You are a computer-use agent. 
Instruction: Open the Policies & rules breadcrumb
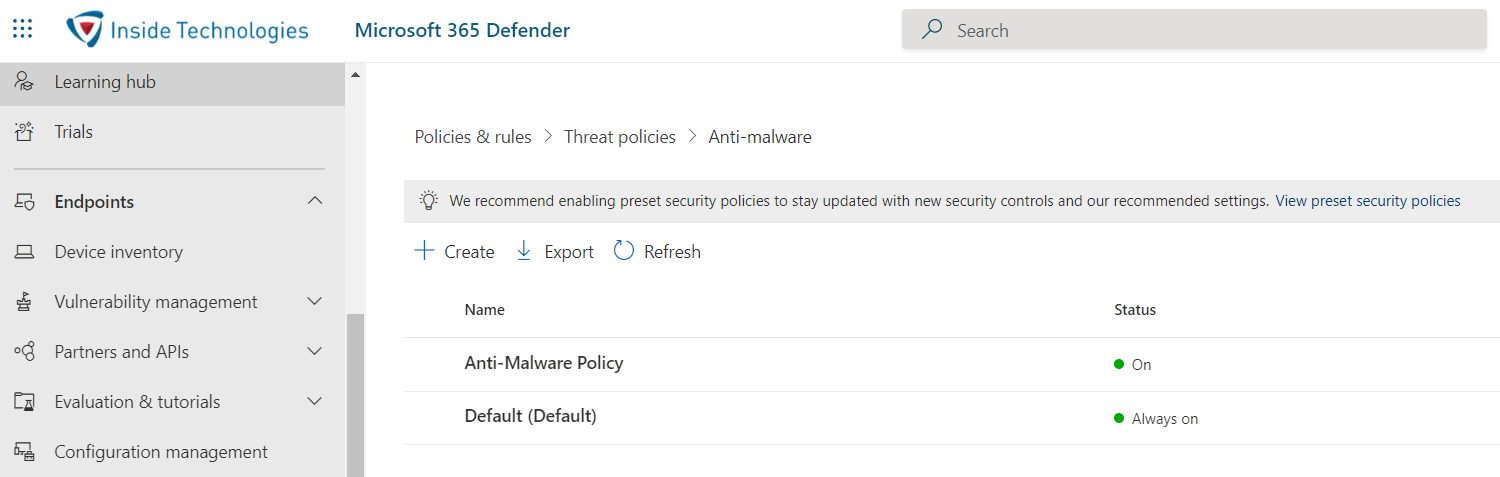(x=473, y=137)
